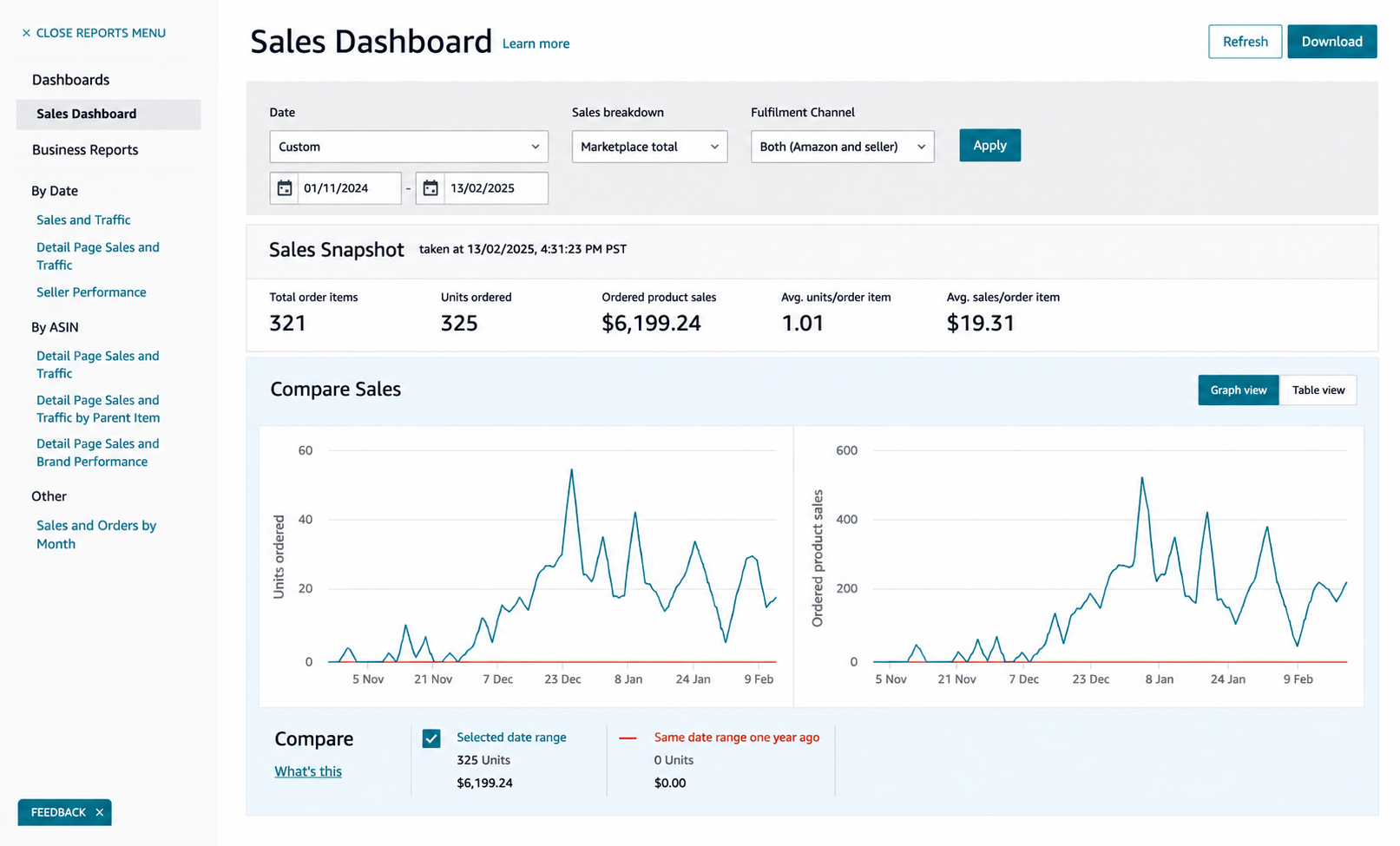Click the Close Reports Menu text
The image size is (1400, 846).
tap(101, 33)
